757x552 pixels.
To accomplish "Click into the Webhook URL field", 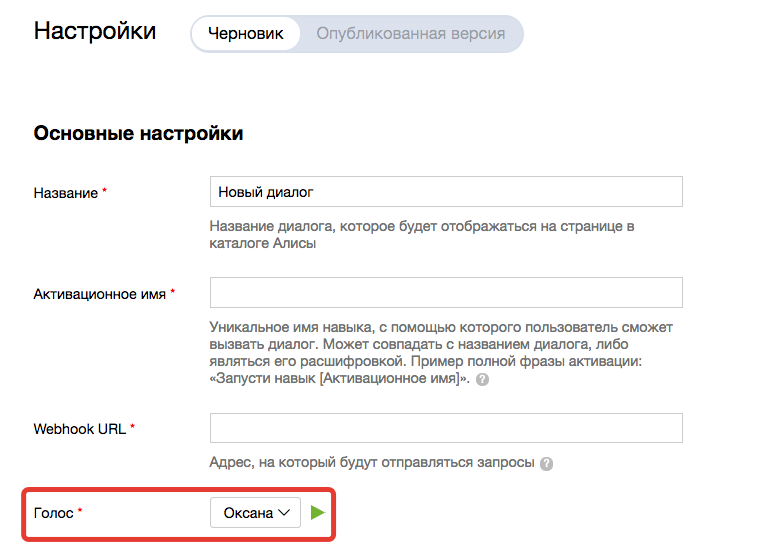I will point(446,428).
